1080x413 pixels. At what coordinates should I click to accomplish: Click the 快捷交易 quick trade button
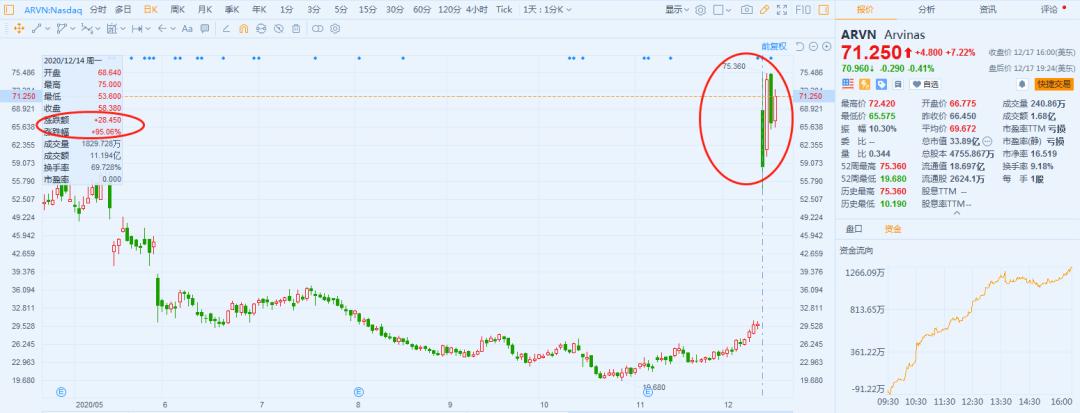click(x=1054, y=84)
